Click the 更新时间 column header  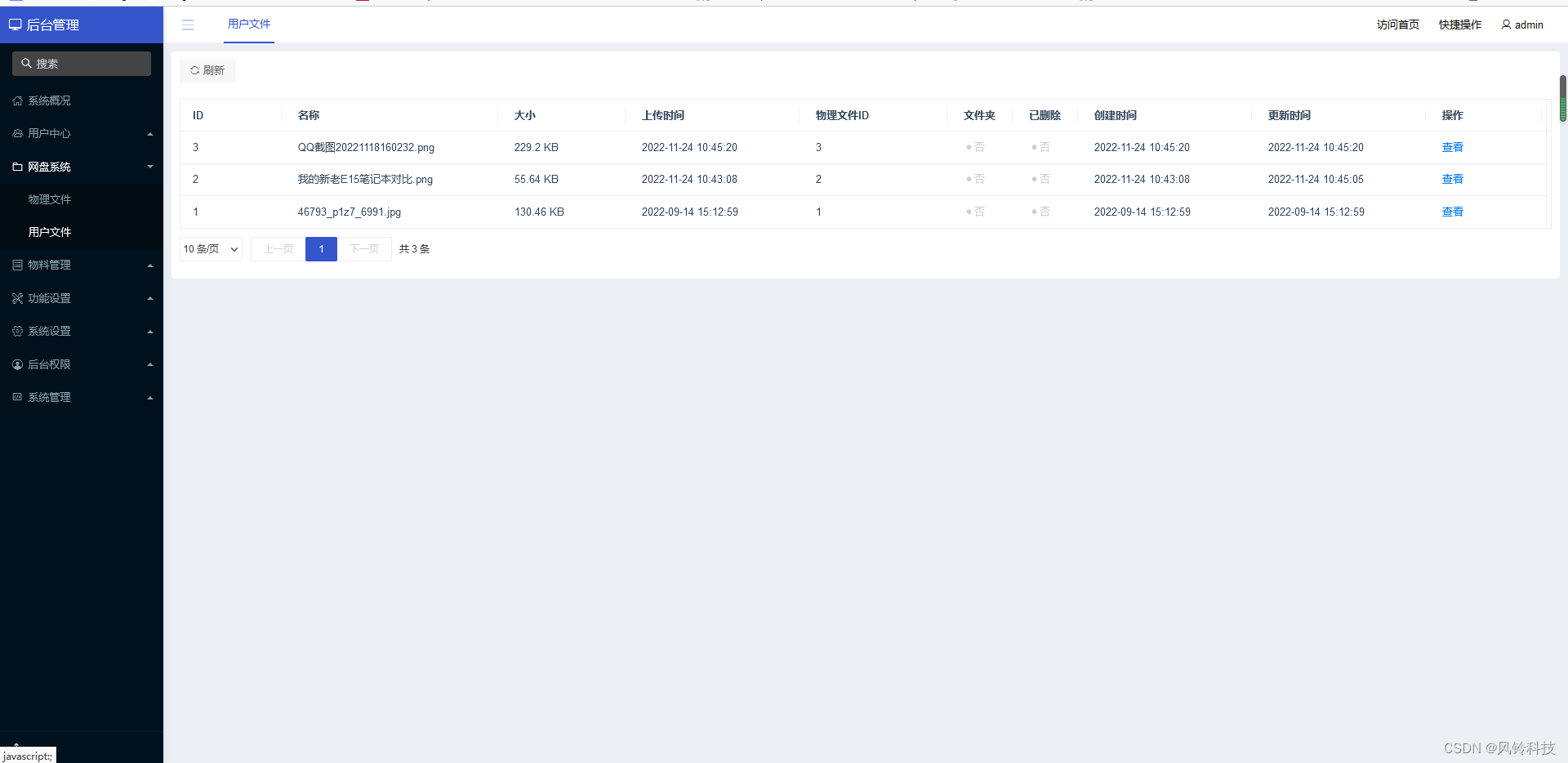(x=1290, y=115)
